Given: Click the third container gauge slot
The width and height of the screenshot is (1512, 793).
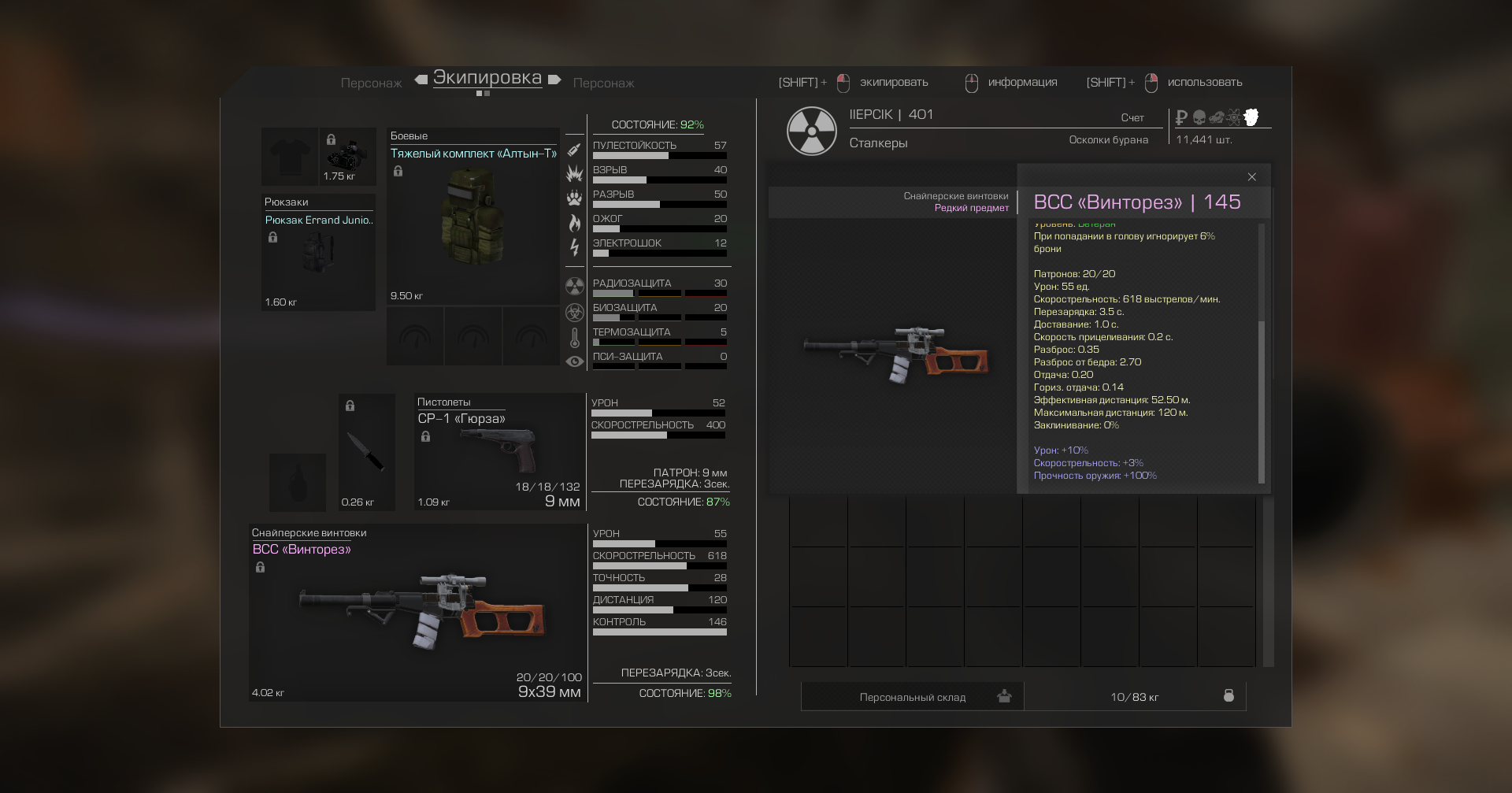Looking at the screenshot, I should (x=531, y=336).
